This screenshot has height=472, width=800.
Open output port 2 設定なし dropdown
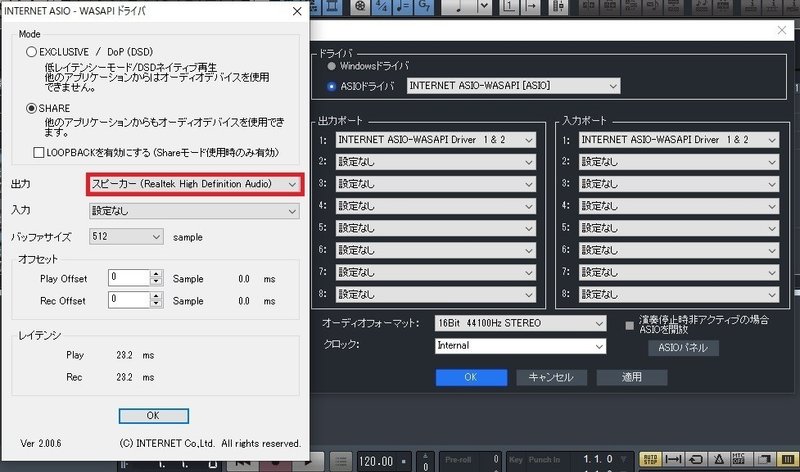click(436, 162)
